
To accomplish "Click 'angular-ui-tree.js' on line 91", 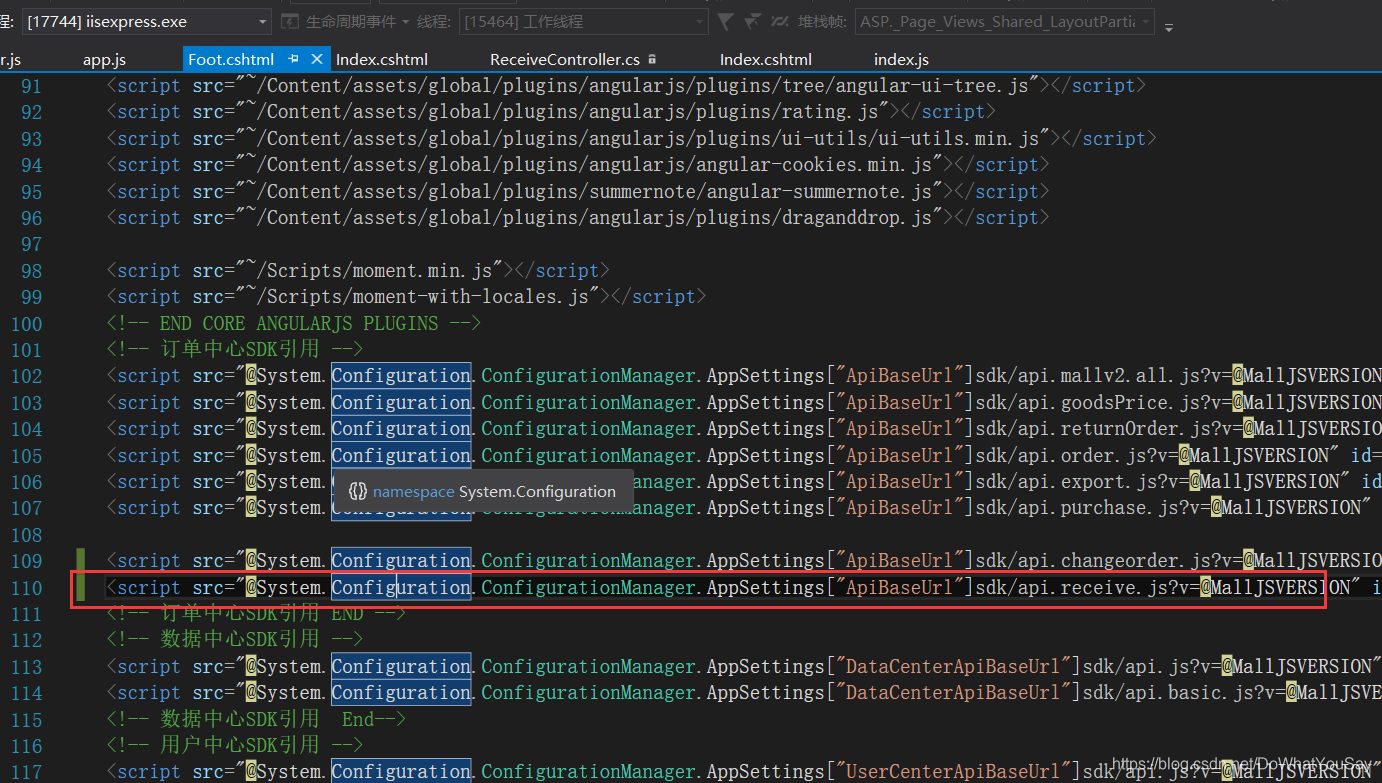I will pyautogui.click(x=933, y=86).
